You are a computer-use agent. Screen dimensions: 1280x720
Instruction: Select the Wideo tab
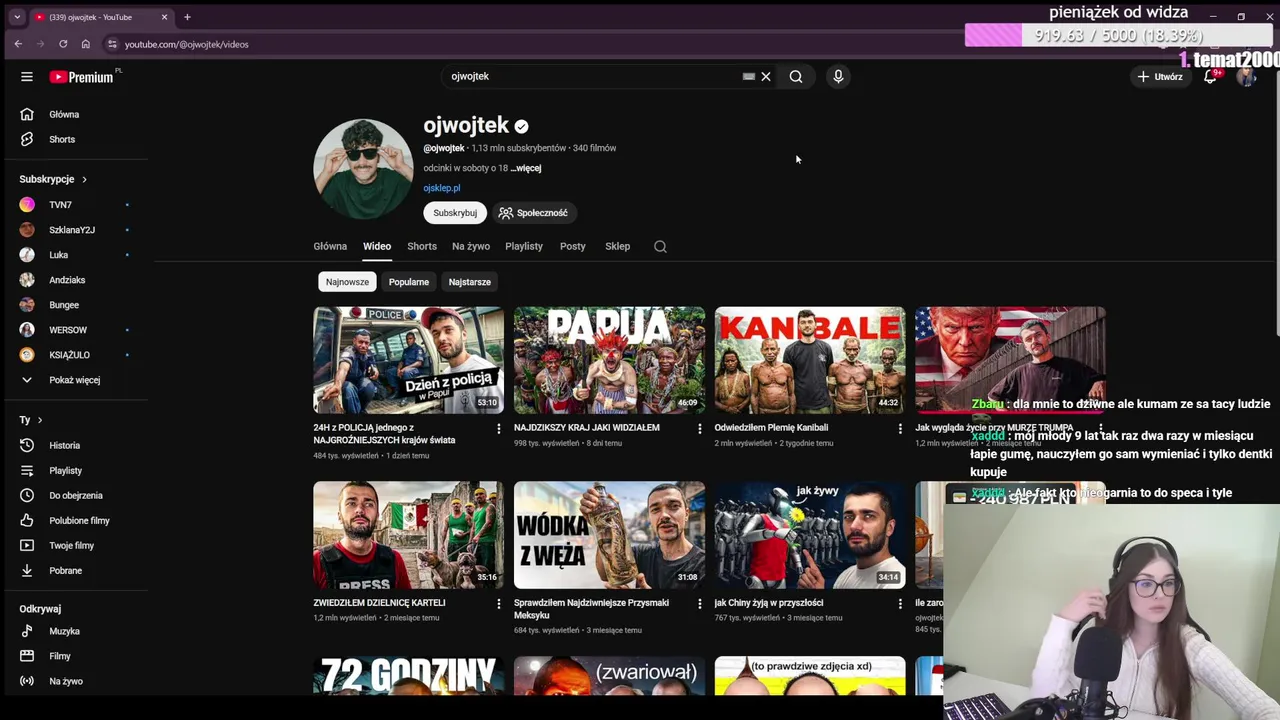pyautogui.click(x=377, y=246)
